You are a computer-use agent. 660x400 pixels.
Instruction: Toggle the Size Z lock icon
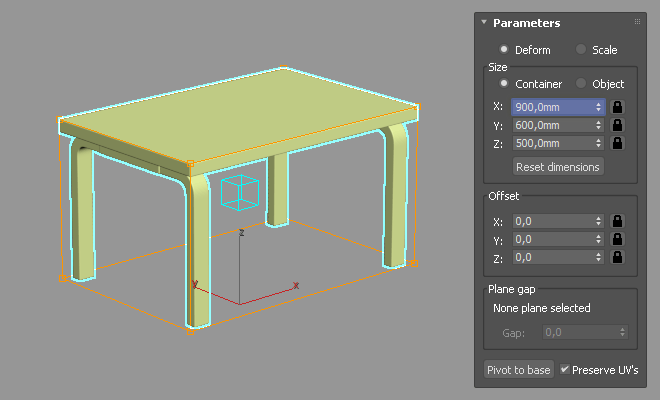(618, 144)
